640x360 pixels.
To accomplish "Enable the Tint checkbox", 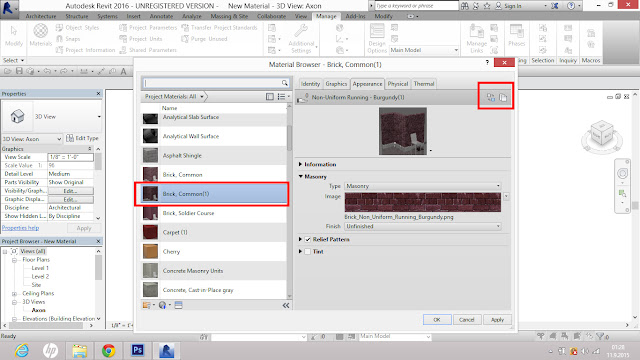I will point(308,252).
